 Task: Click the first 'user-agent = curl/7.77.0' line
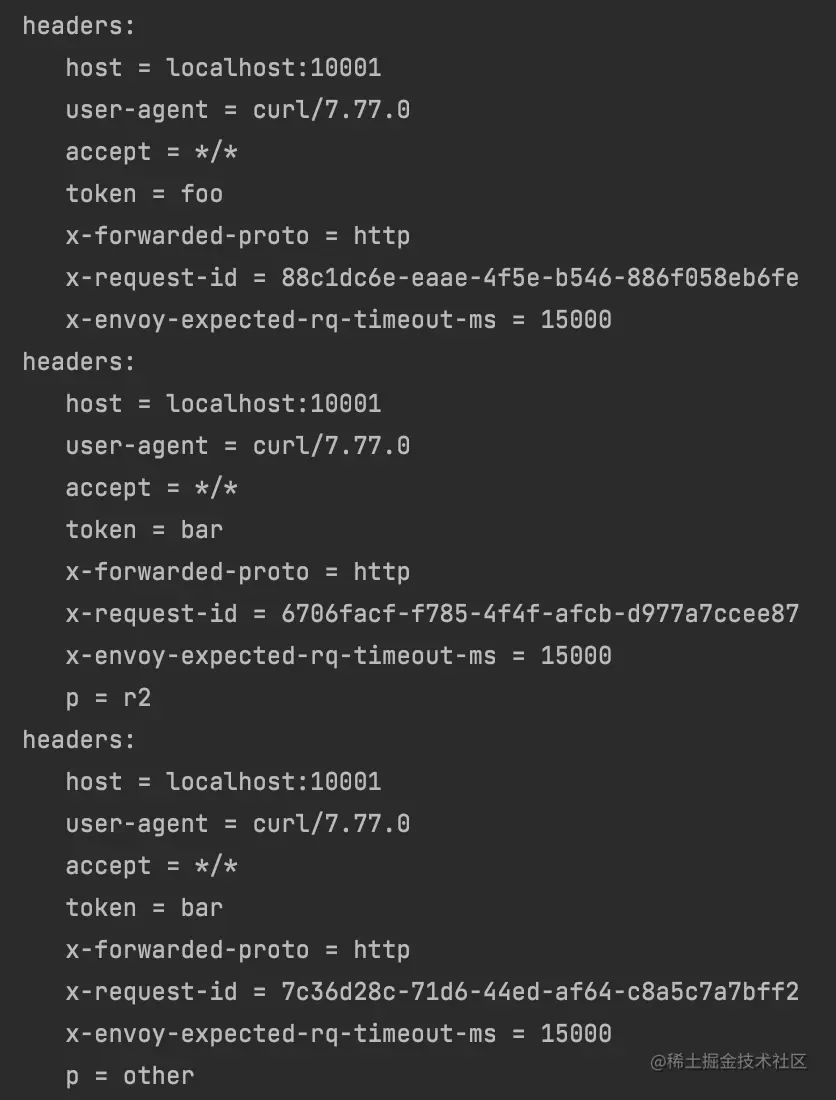pos(238,110)
